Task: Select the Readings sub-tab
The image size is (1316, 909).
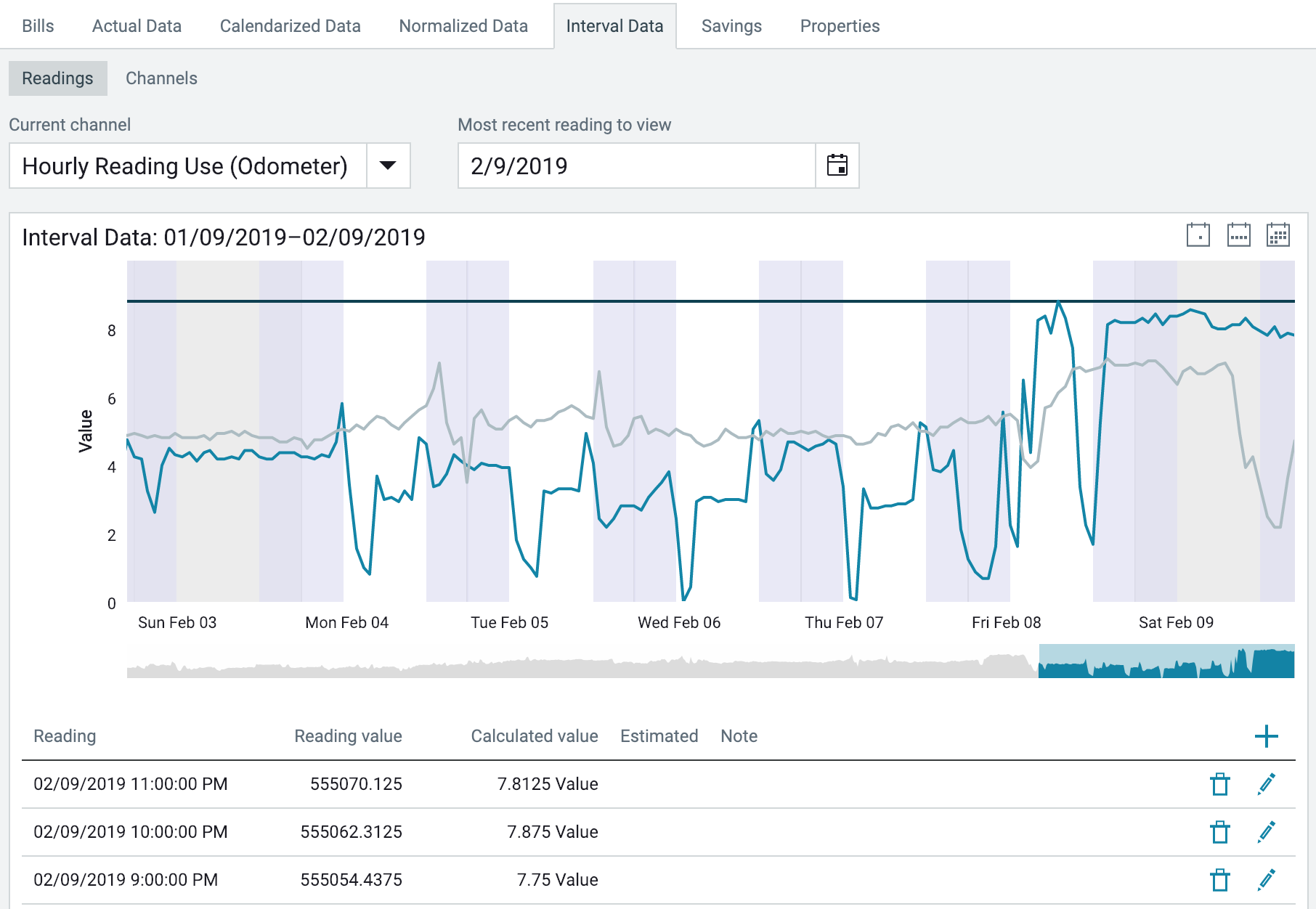Action: pyautogui.click(x=57, y=78)
